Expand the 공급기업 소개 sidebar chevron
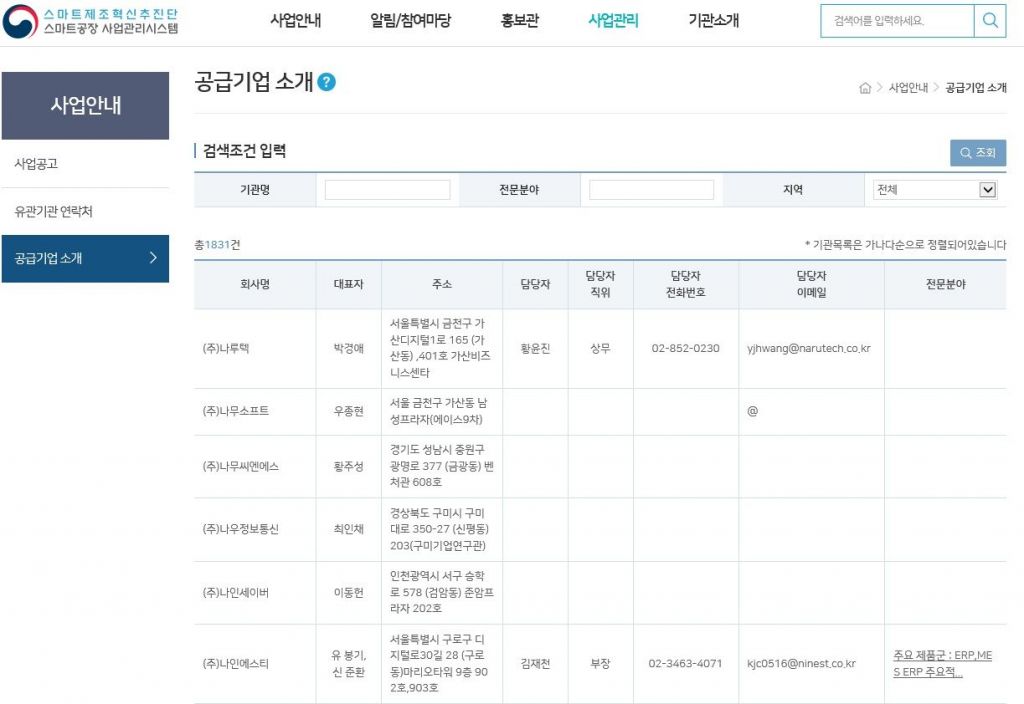This screenshot has height=704, width=1024. (153, 258)
